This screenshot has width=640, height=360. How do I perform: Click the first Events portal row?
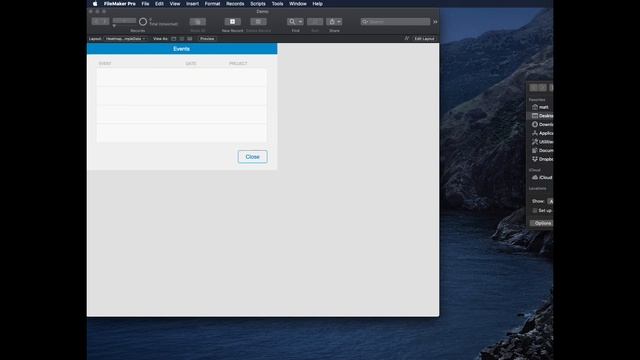coord(182,78)
